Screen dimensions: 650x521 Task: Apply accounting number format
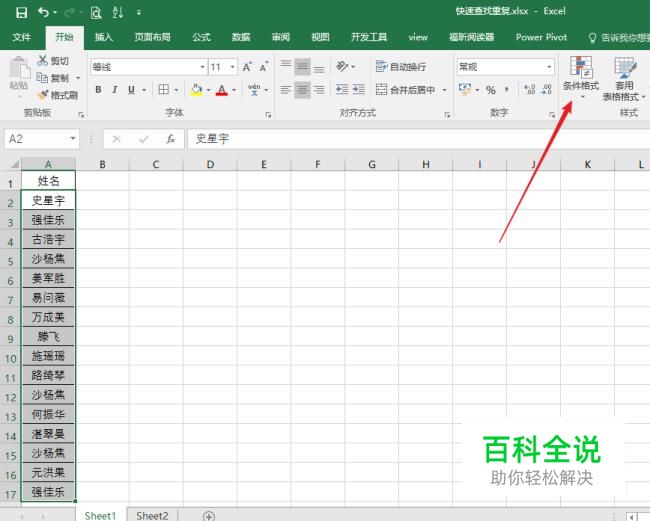click(465, 90)
